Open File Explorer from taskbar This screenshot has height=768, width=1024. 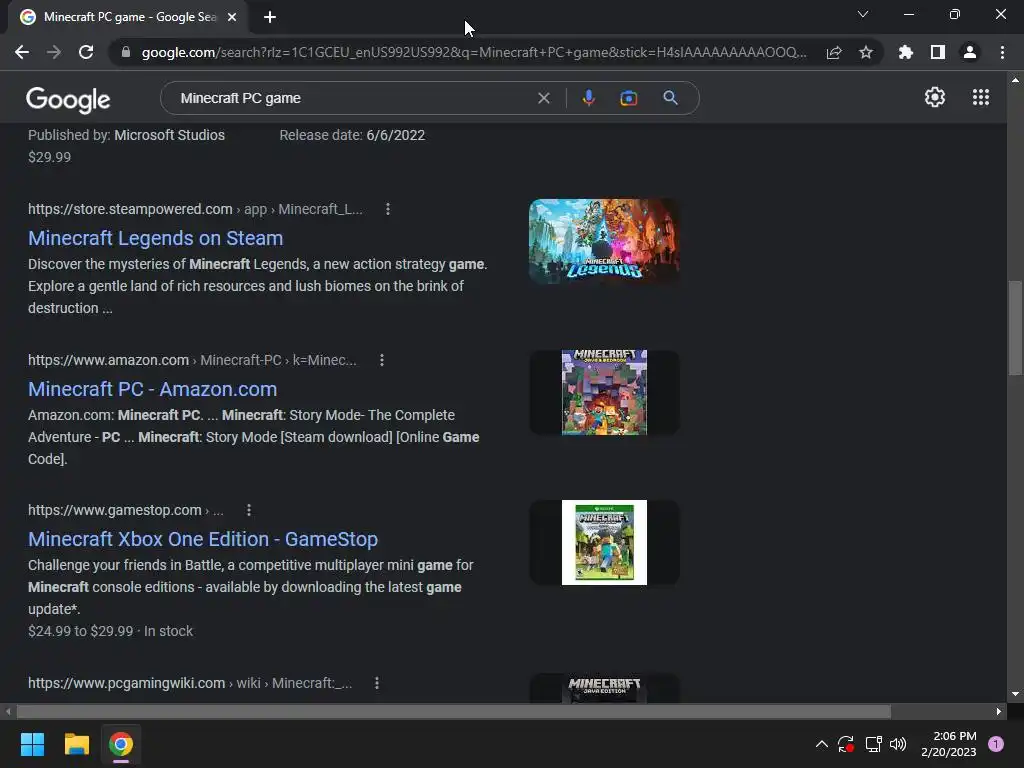[76, 744]
